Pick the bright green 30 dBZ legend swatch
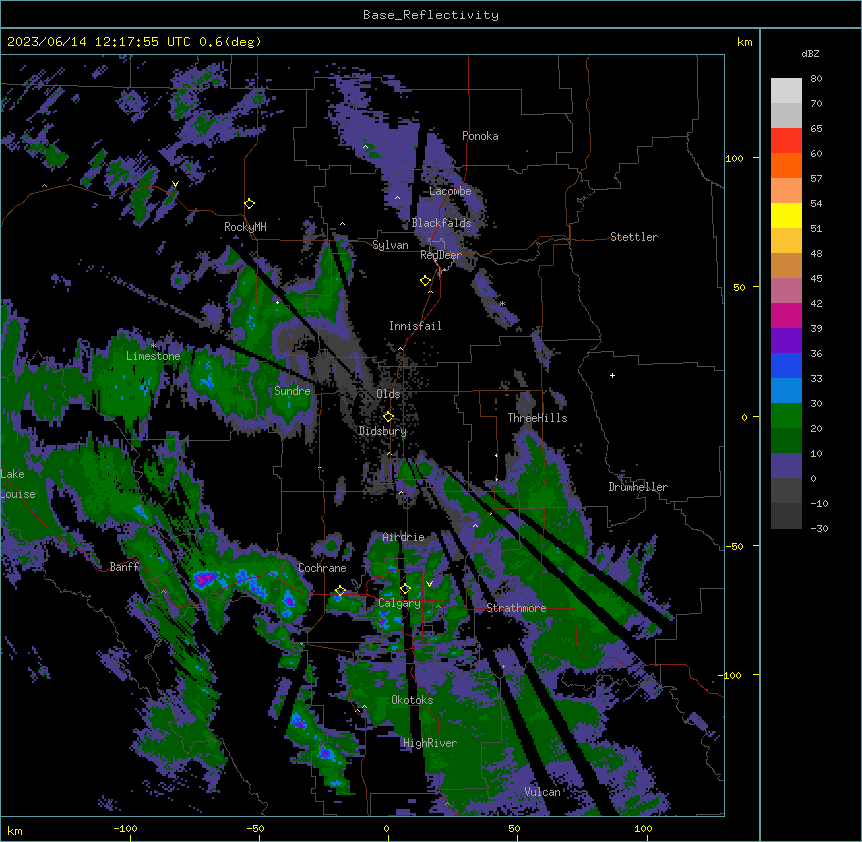The width and height of the screenshot is (862, 842). (786, 416)
